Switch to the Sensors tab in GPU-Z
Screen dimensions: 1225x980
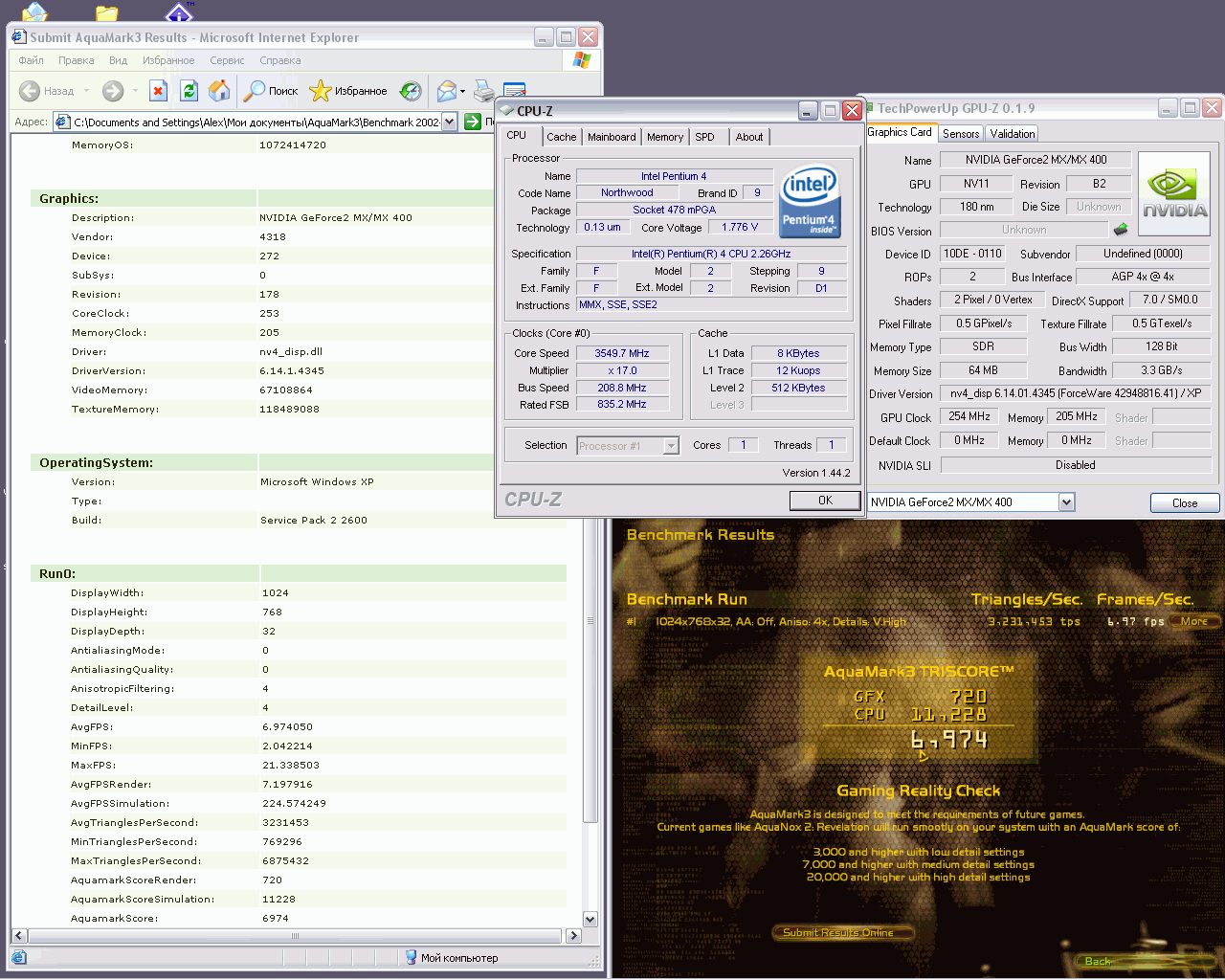point(961,134)
